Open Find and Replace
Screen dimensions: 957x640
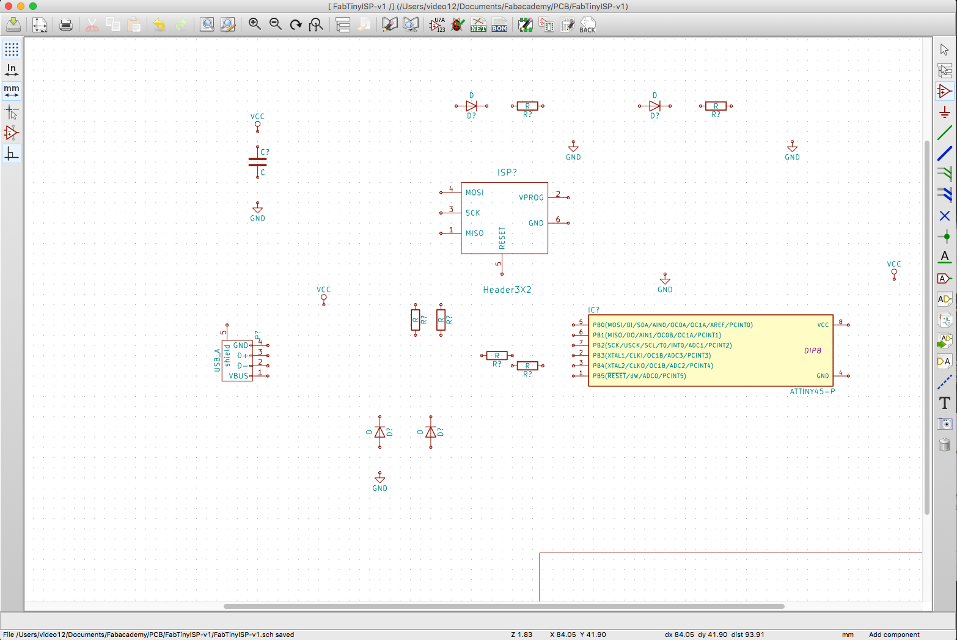pos(228,24)
